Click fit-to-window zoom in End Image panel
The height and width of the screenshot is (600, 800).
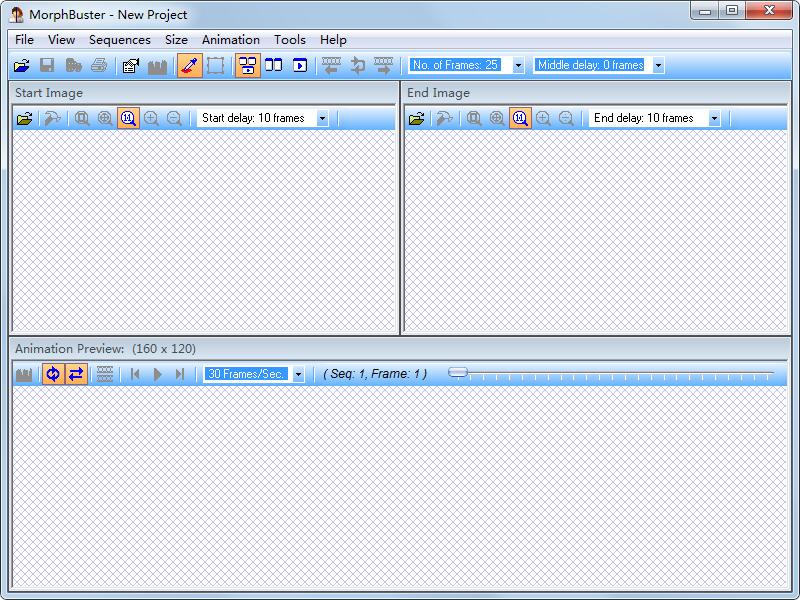(473, 118)
